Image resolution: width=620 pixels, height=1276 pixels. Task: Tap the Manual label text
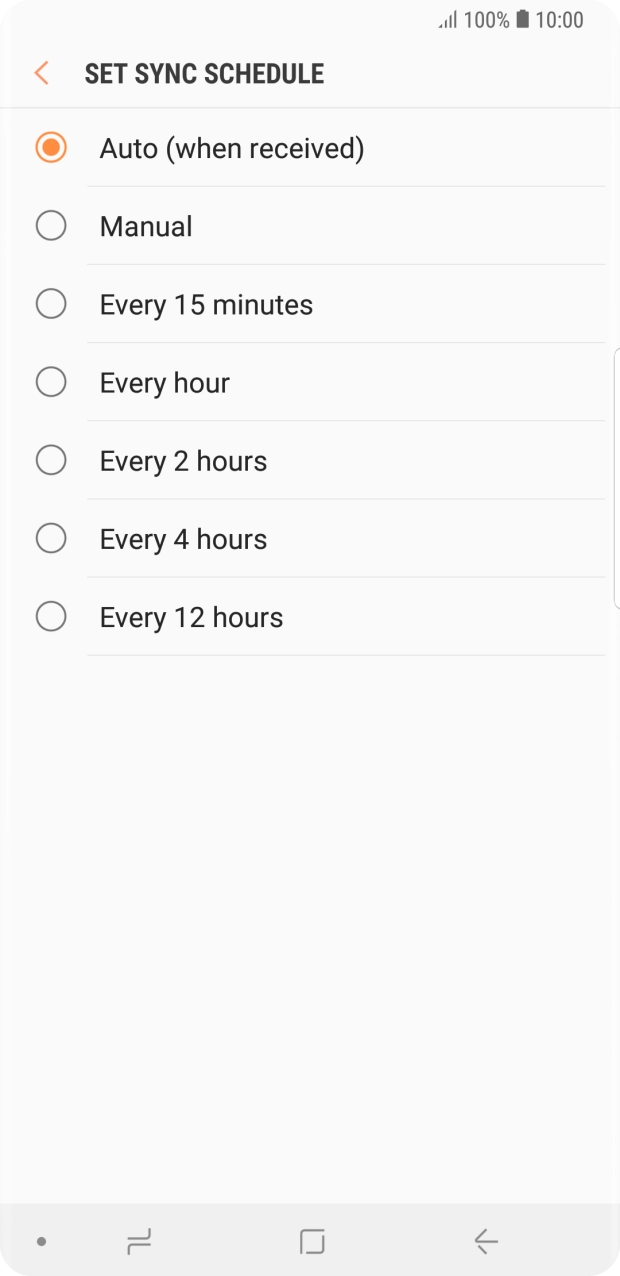pos(145,225)
